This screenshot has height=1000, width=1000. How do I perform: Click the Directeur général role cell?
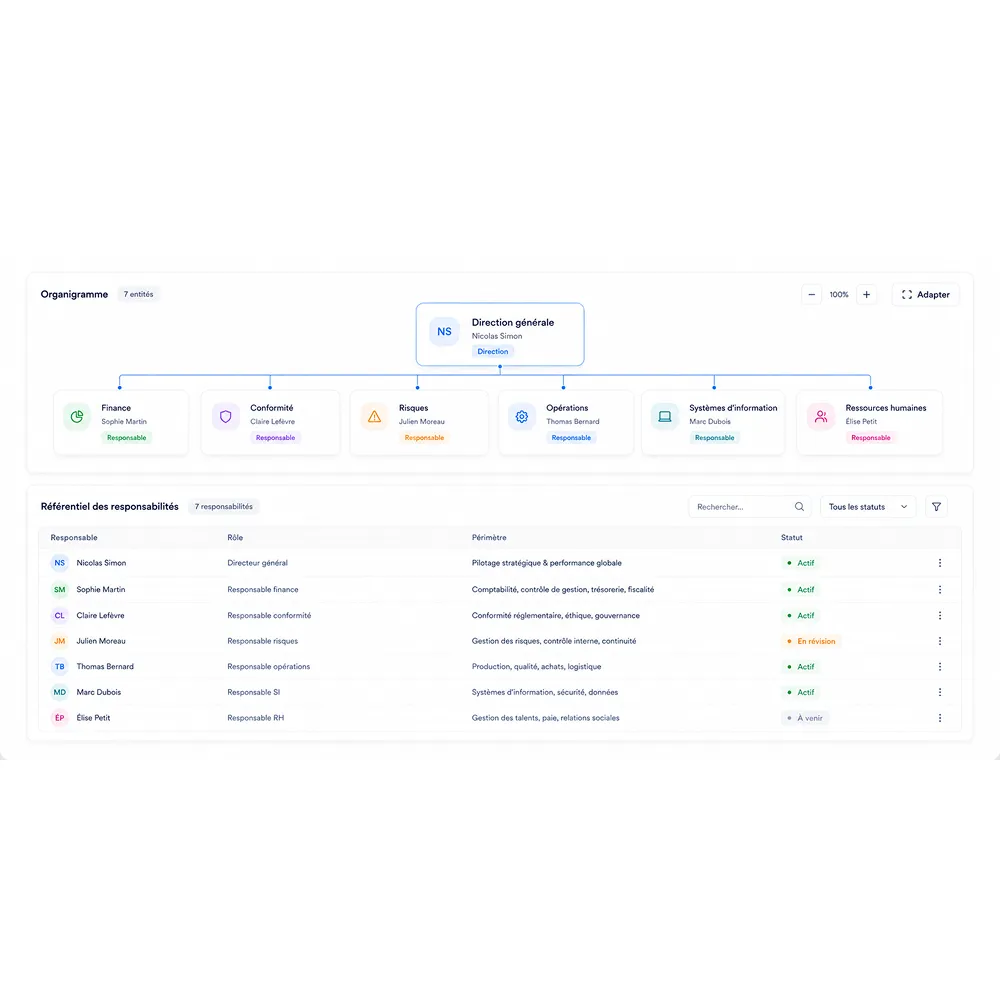click(257, 563)
